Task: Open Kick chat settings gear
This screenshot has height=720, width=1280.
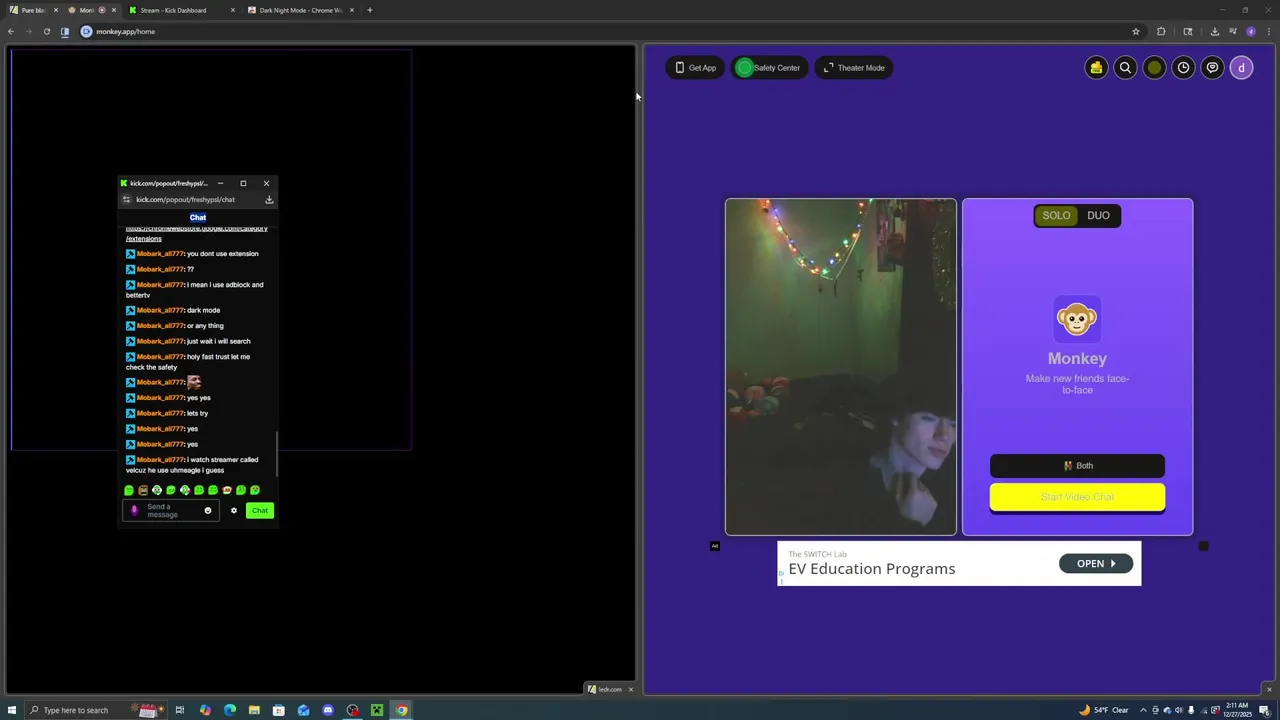Action: (234, 511)
